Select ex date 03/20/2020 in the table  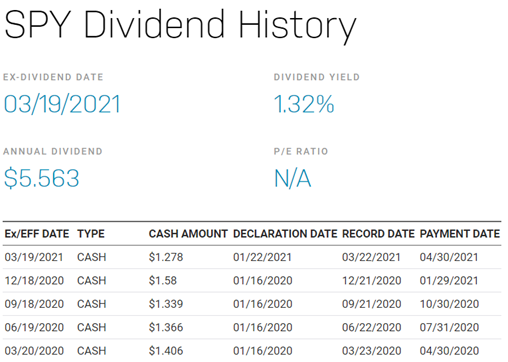[34, 351]
